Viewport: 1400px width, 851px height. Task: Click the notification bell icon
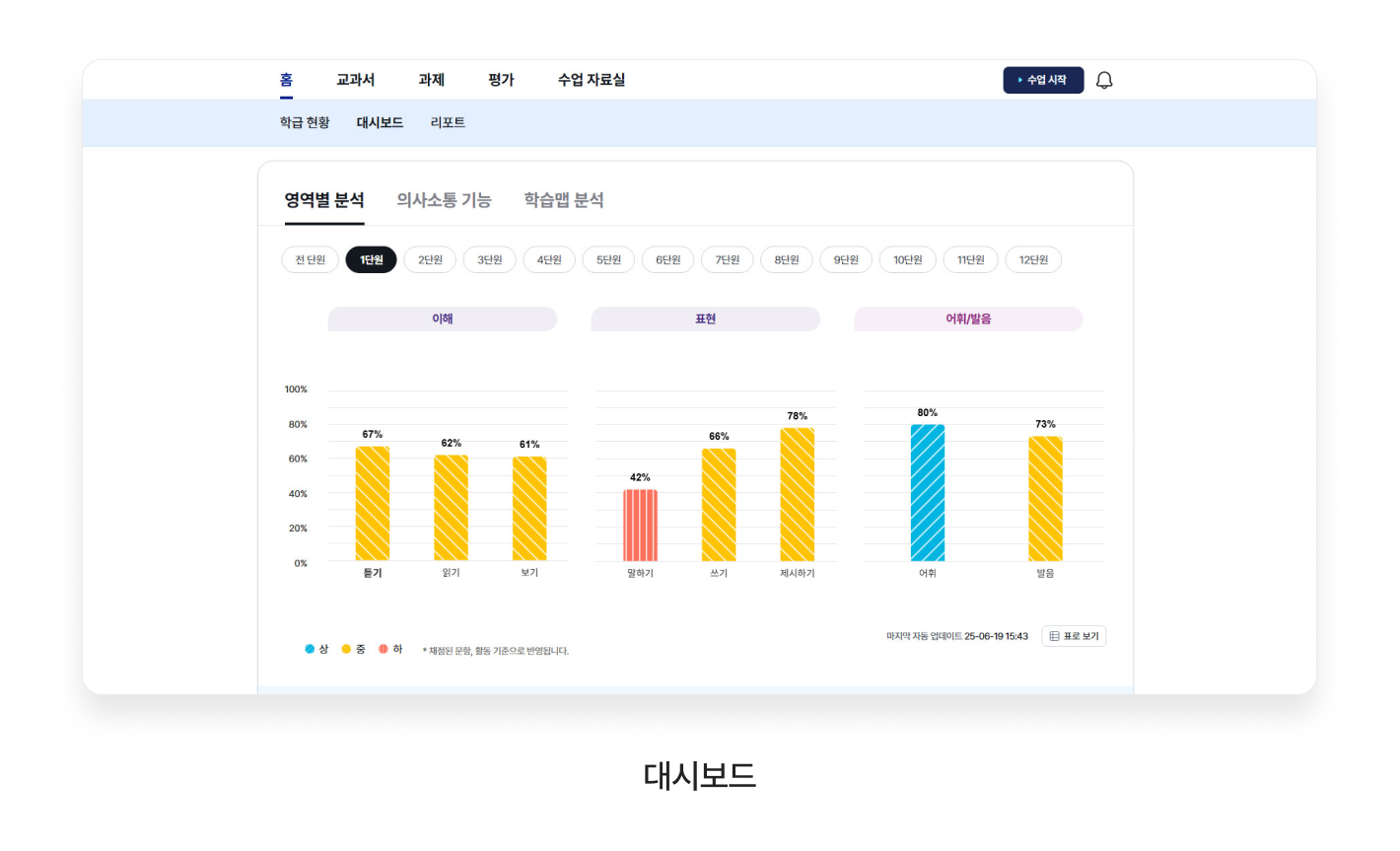[1104, 80]
